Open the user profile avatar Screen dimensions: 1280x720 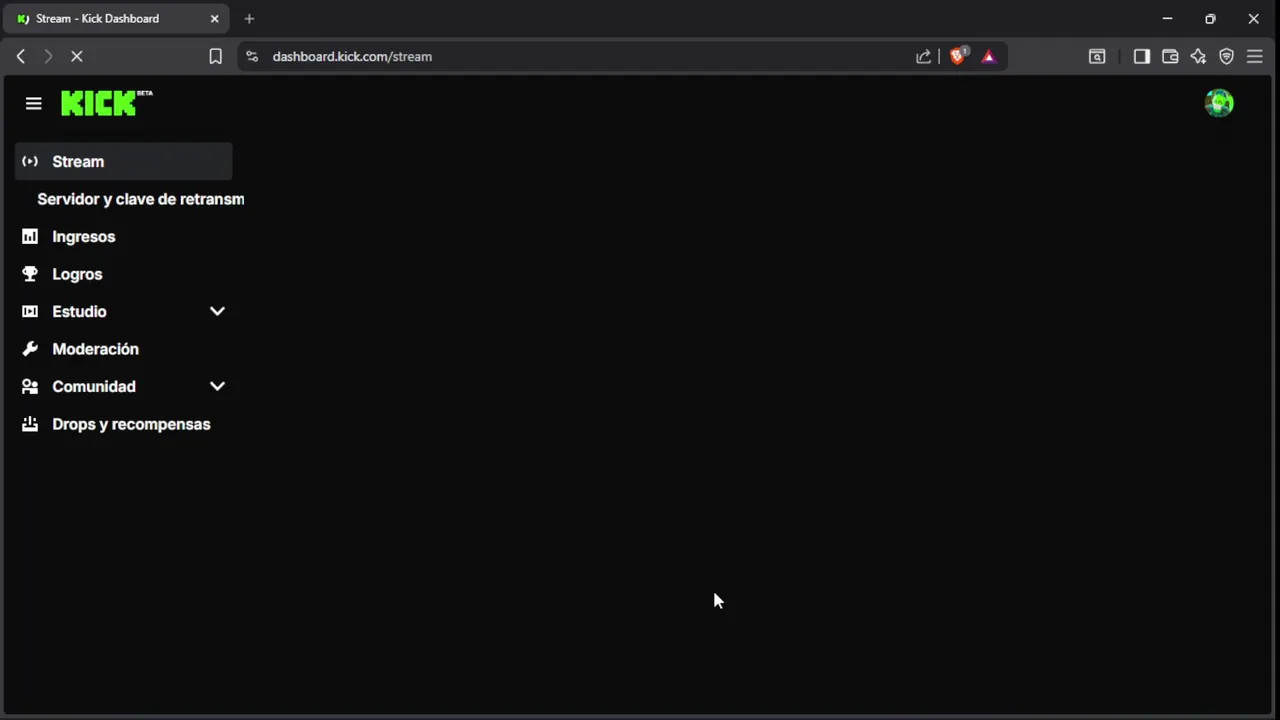(1219, 103)
